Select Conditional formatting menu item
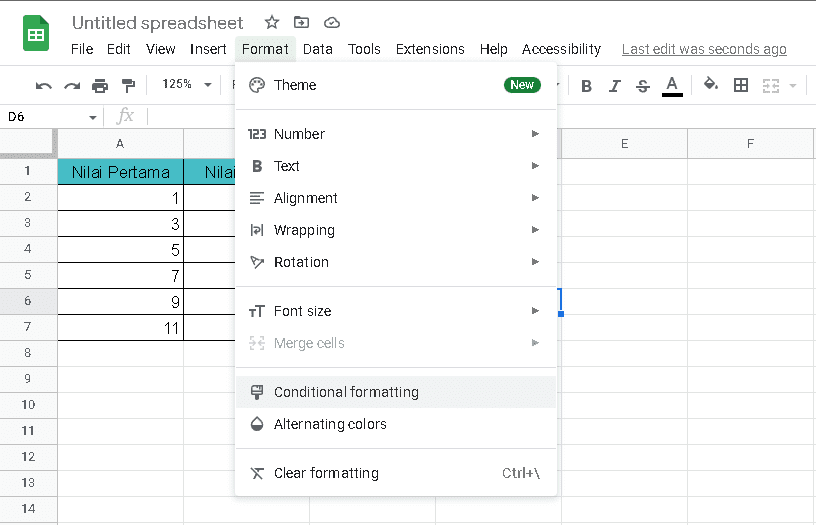 (396, 392)
